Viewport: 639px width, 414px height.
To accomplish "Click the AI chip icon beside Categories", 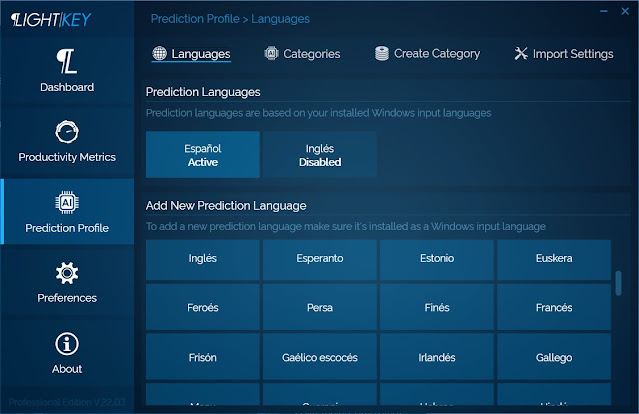I will click(271, 53).
